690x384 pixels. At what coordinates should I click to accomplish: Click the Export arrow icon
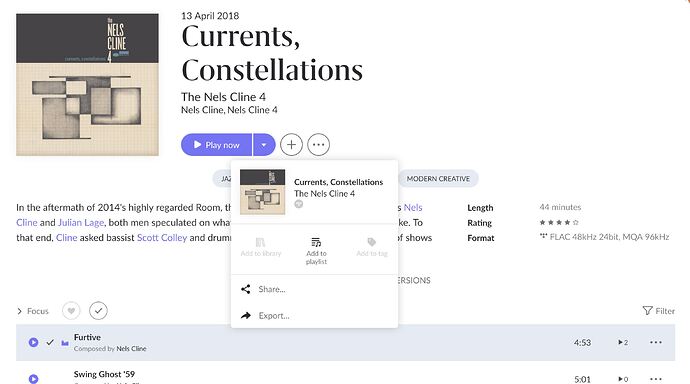tap(246, 315)
